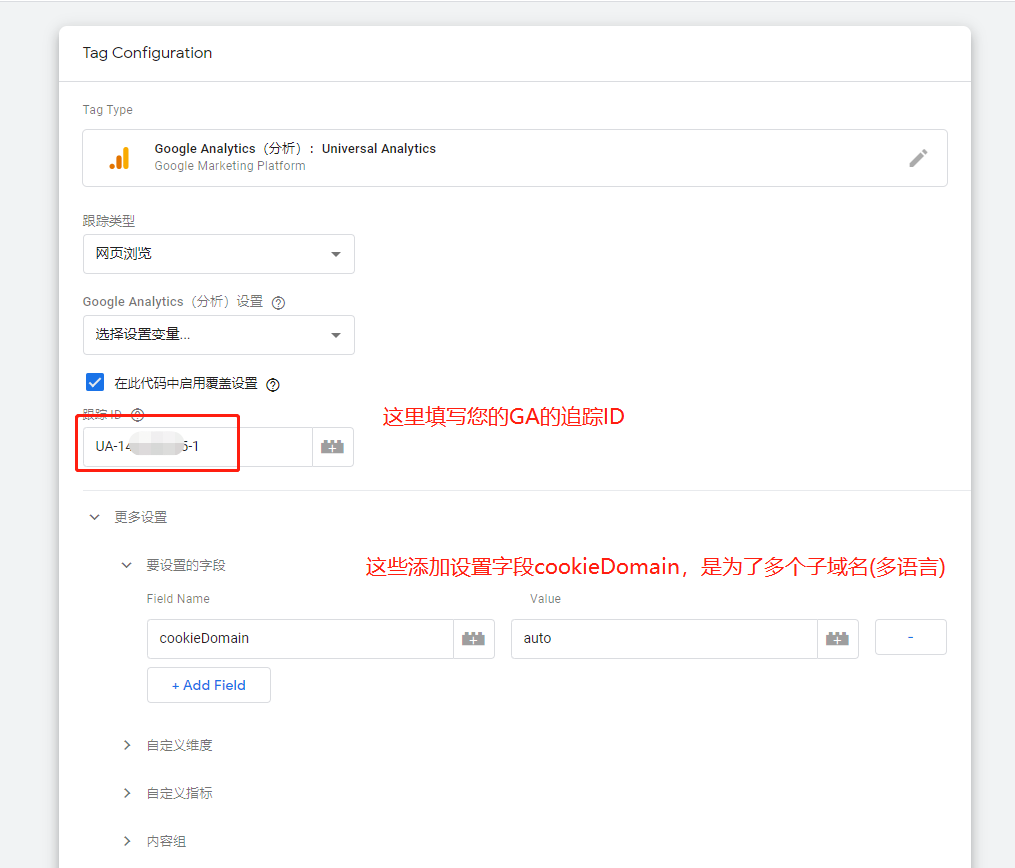Screen dimensions: 1015x868
Task: Click the 跟踪类型 label
Action: [109, 221]
